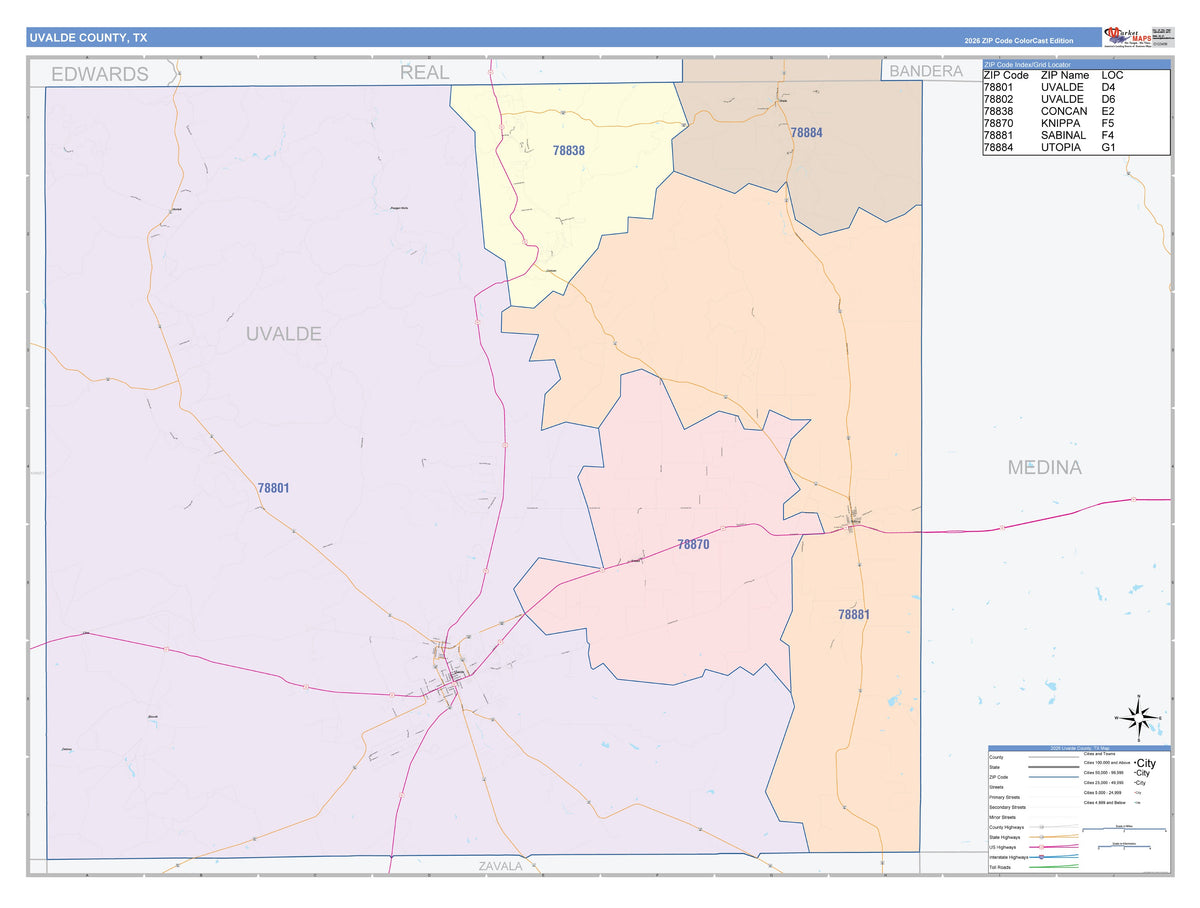Click 'SABINAL' in the index table

pyautogui.click(x=1064, y=135)
